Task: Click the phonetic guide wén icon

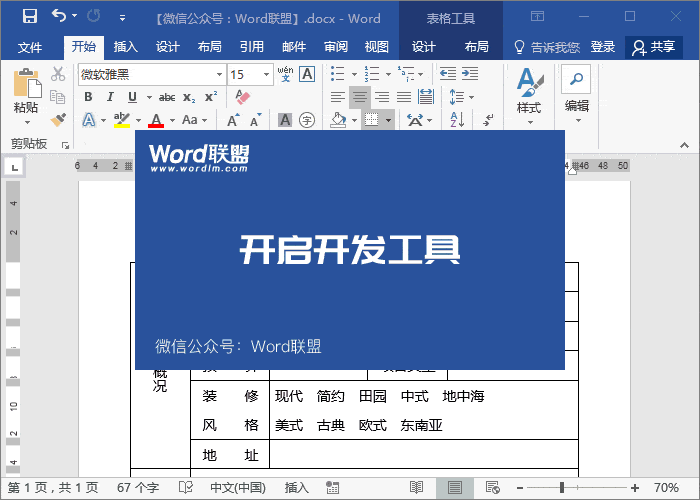Action: click(x=285, y=74)
